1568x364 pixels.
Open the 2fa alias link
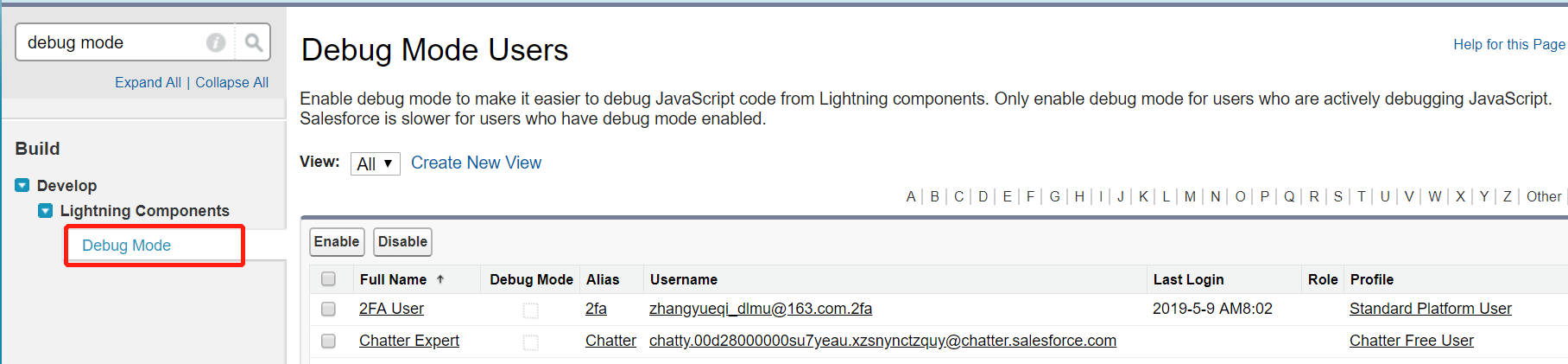pos(596,309)
